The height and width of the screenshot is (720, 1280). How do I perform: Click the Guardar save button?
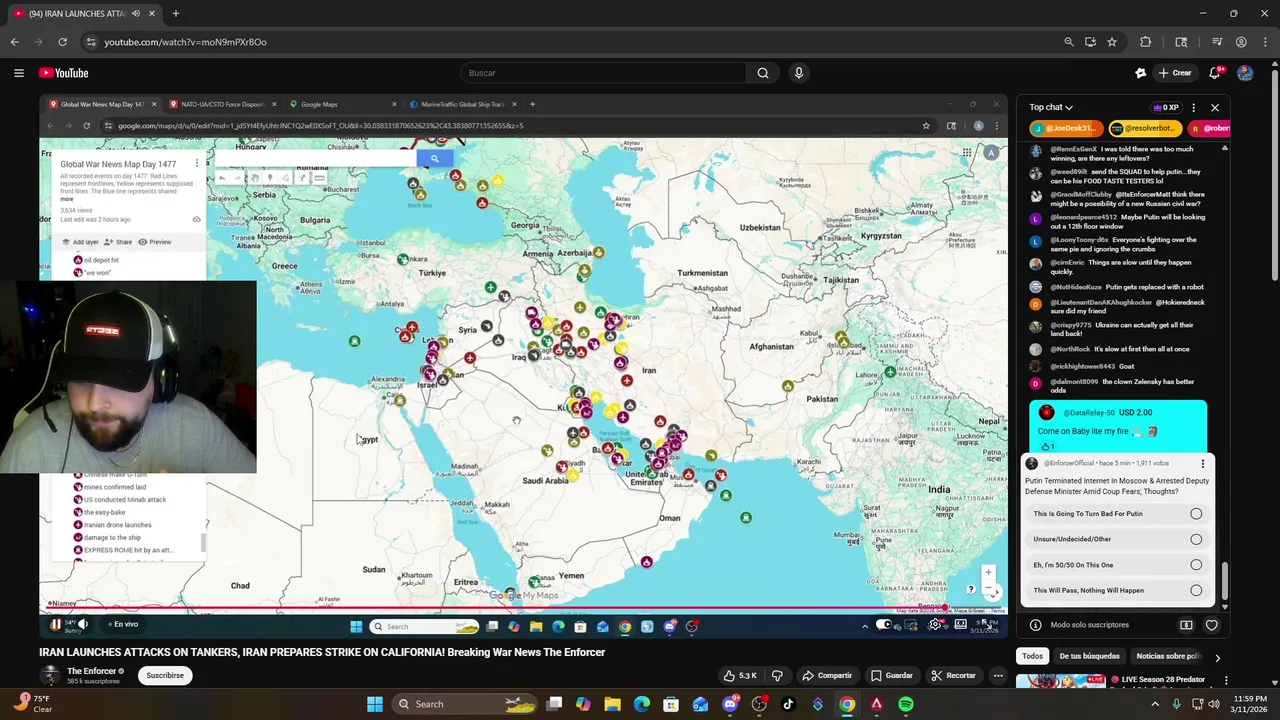pyautogui.click(x=891, y=676)
